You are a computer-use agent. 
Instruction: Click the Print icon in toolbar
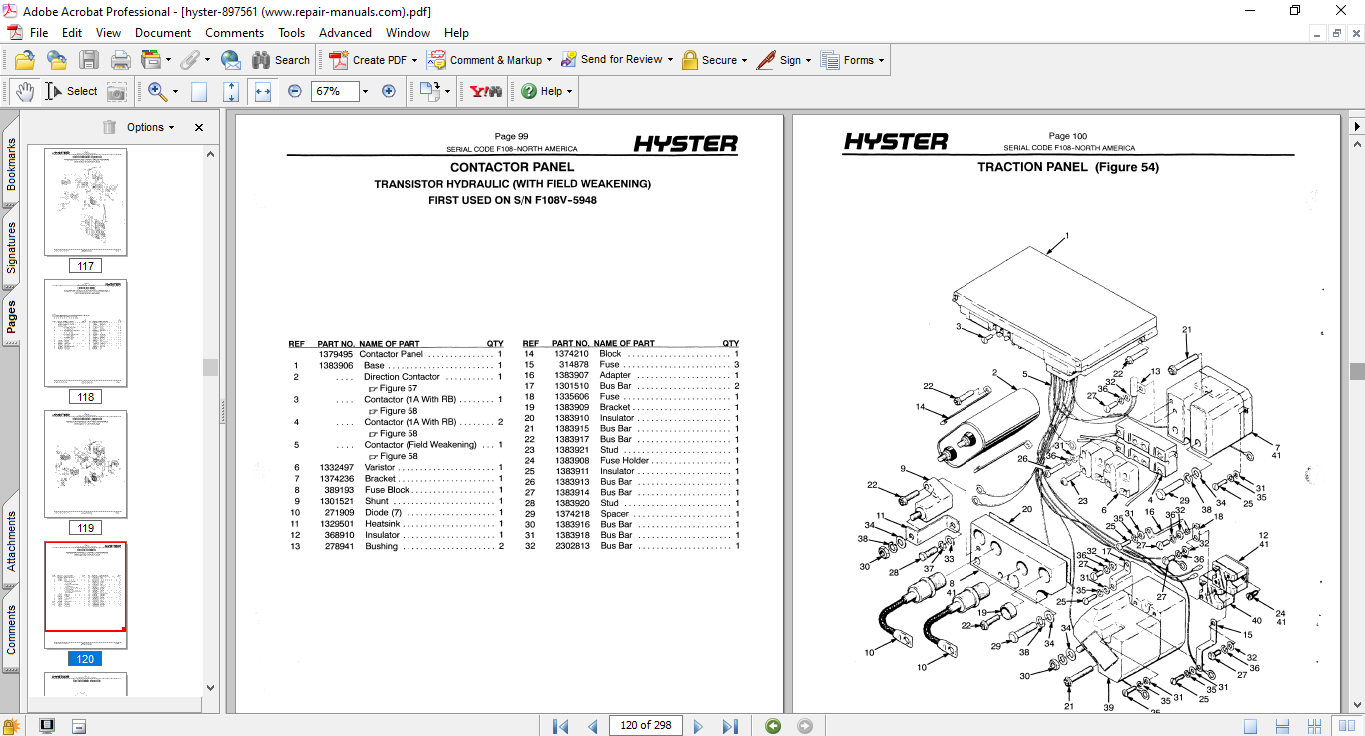point(120,60)
